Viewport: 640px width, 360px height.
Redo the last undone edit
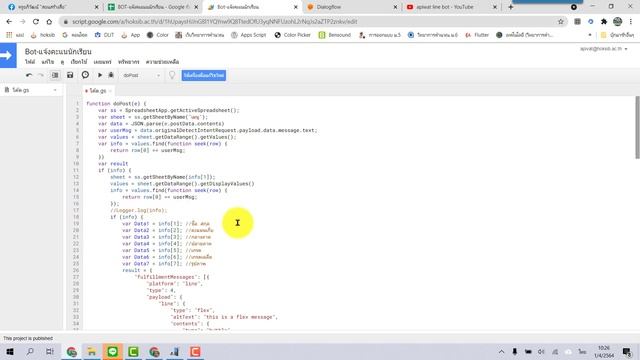(41, 75)
